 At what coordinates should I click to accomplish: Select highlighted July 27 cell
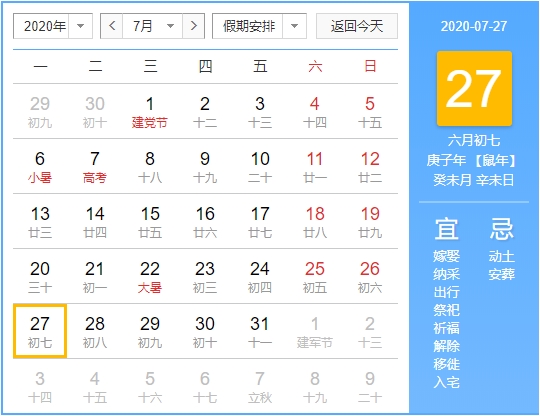(x=40, y=331)
